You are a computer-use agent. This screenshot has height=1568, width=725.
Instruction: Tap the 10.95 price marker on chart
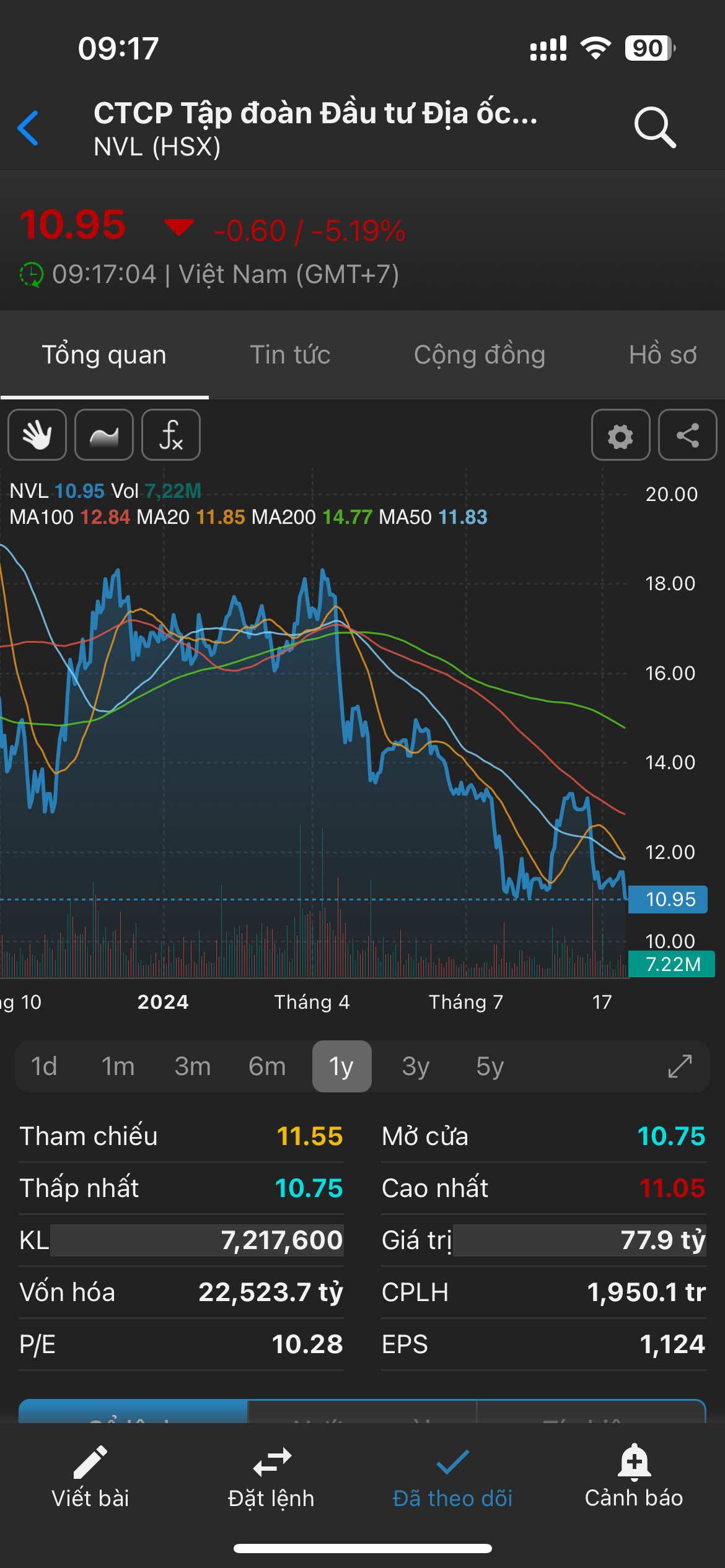tap(668, 899)
